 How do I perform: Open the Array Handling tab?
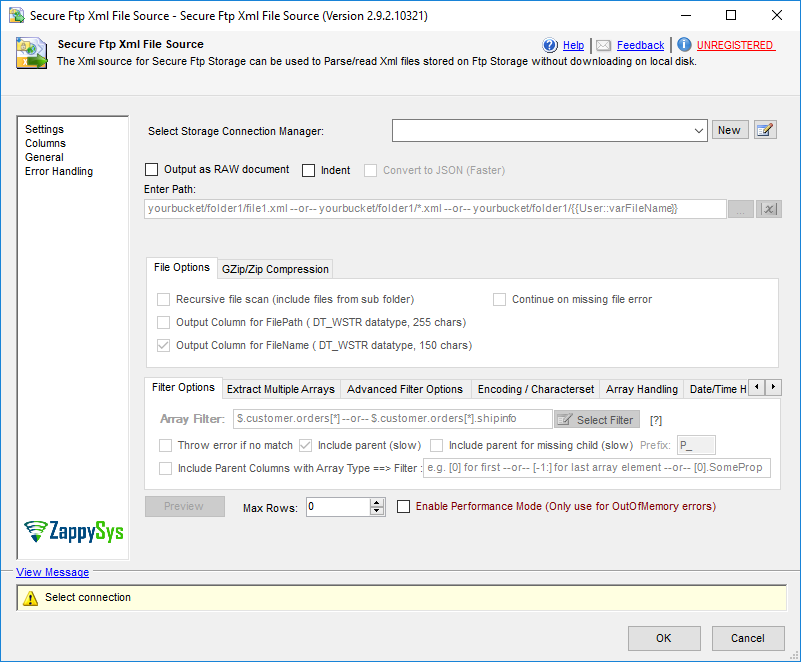(642, 389)
